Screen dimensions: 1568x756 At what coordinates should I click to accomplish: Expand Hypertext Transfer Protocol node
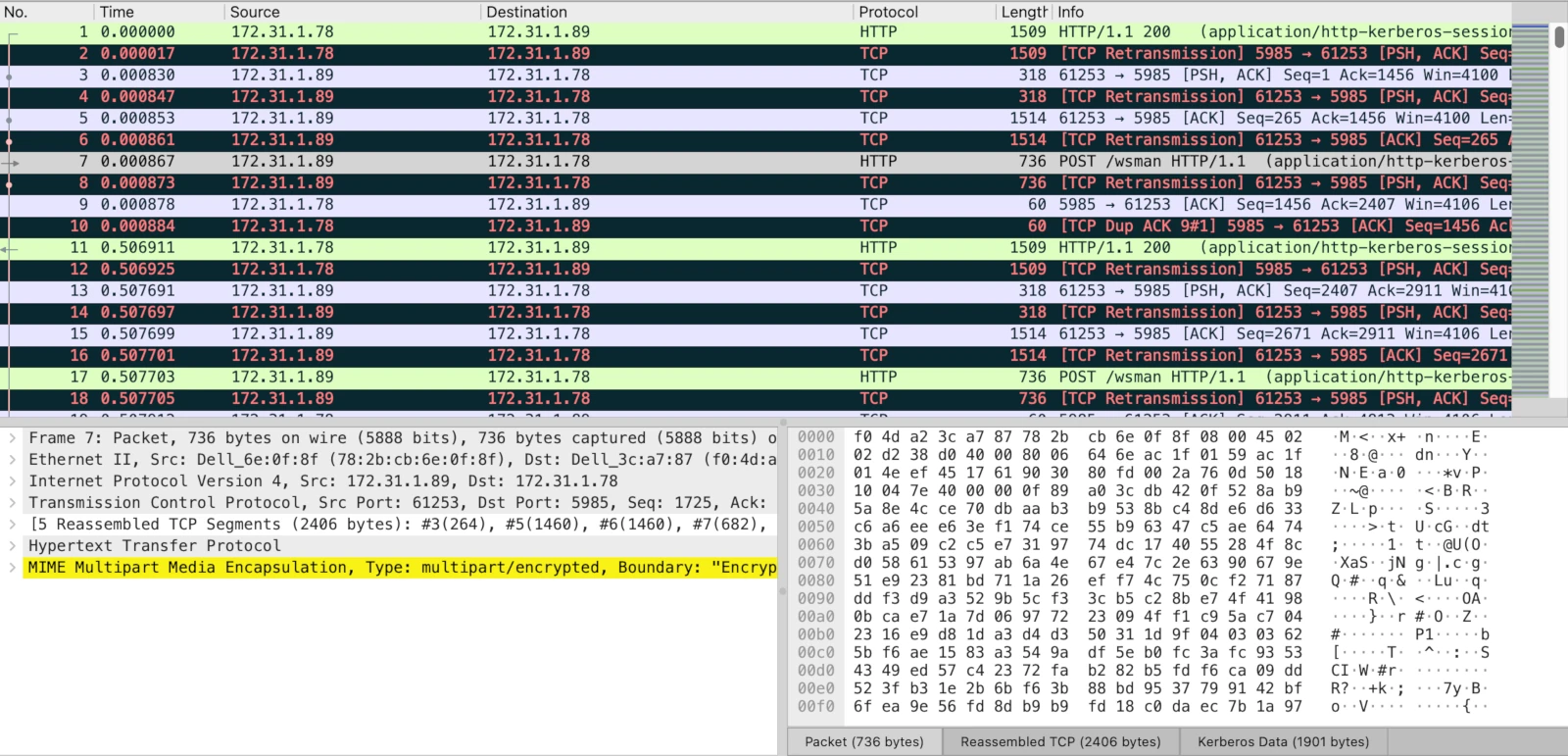[x=12, y=546]
